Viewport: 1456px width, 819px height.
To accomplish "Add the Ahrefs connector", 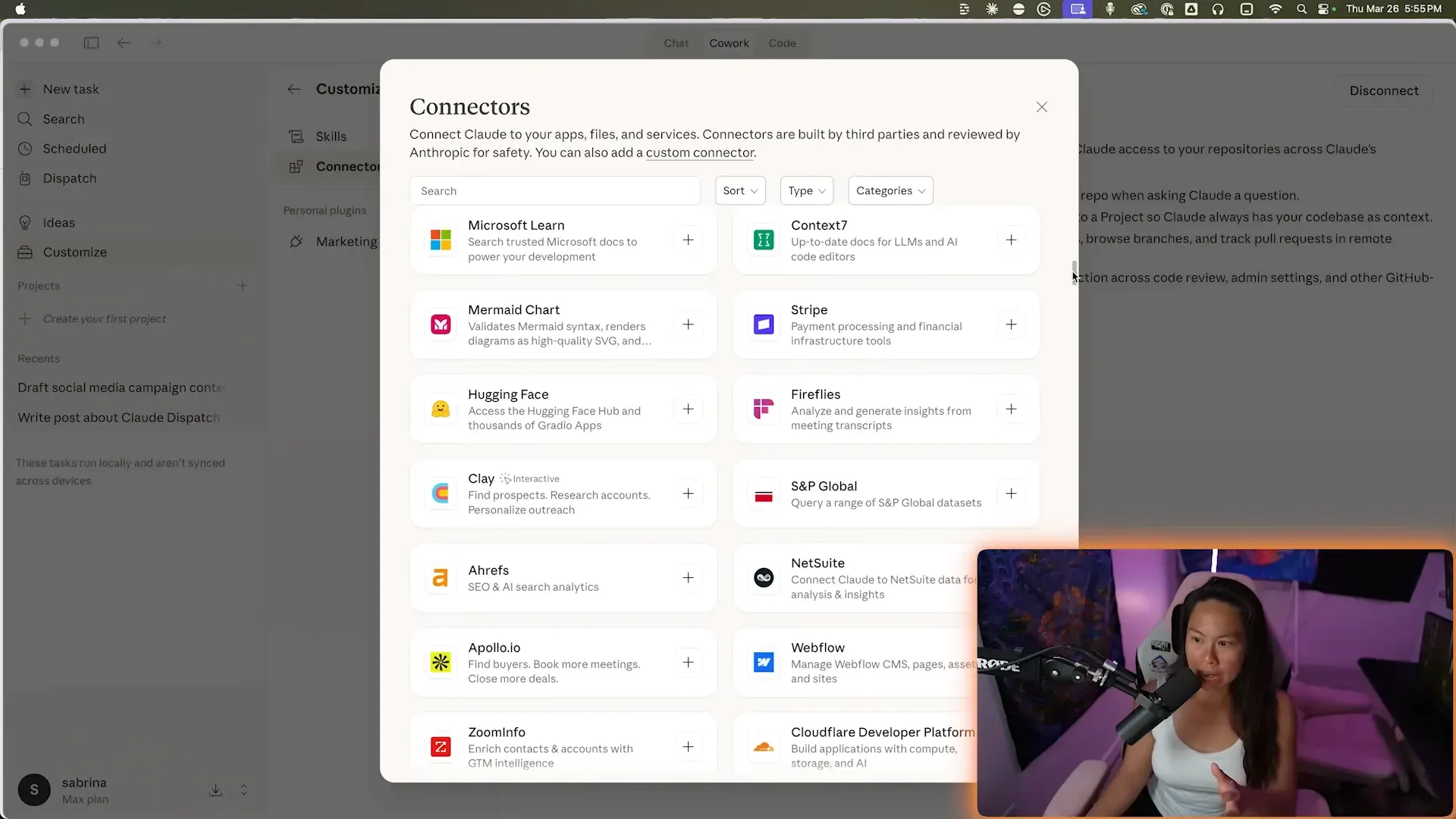I will [688, 578].
